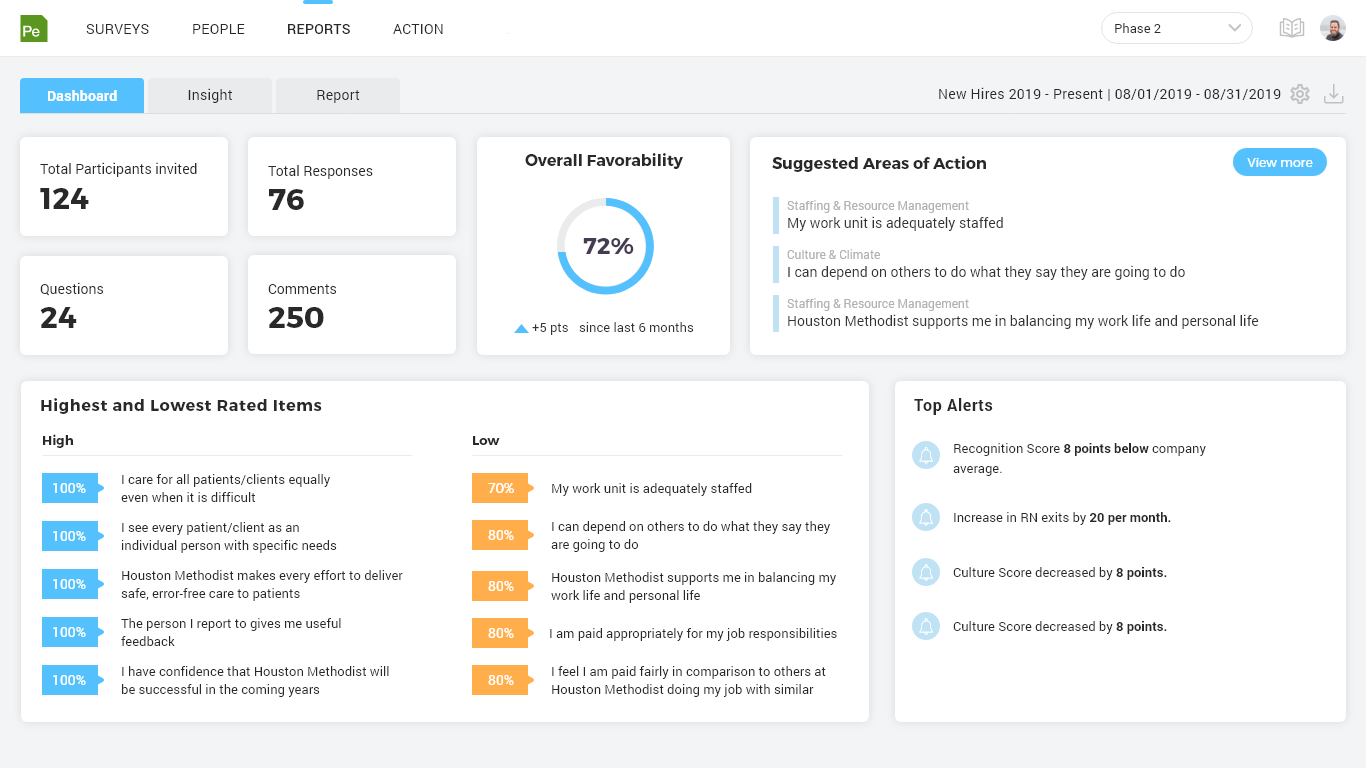The image size is (1366, 768).
Task: Open the book guide icon
Action: click(x=1292, y=28)
